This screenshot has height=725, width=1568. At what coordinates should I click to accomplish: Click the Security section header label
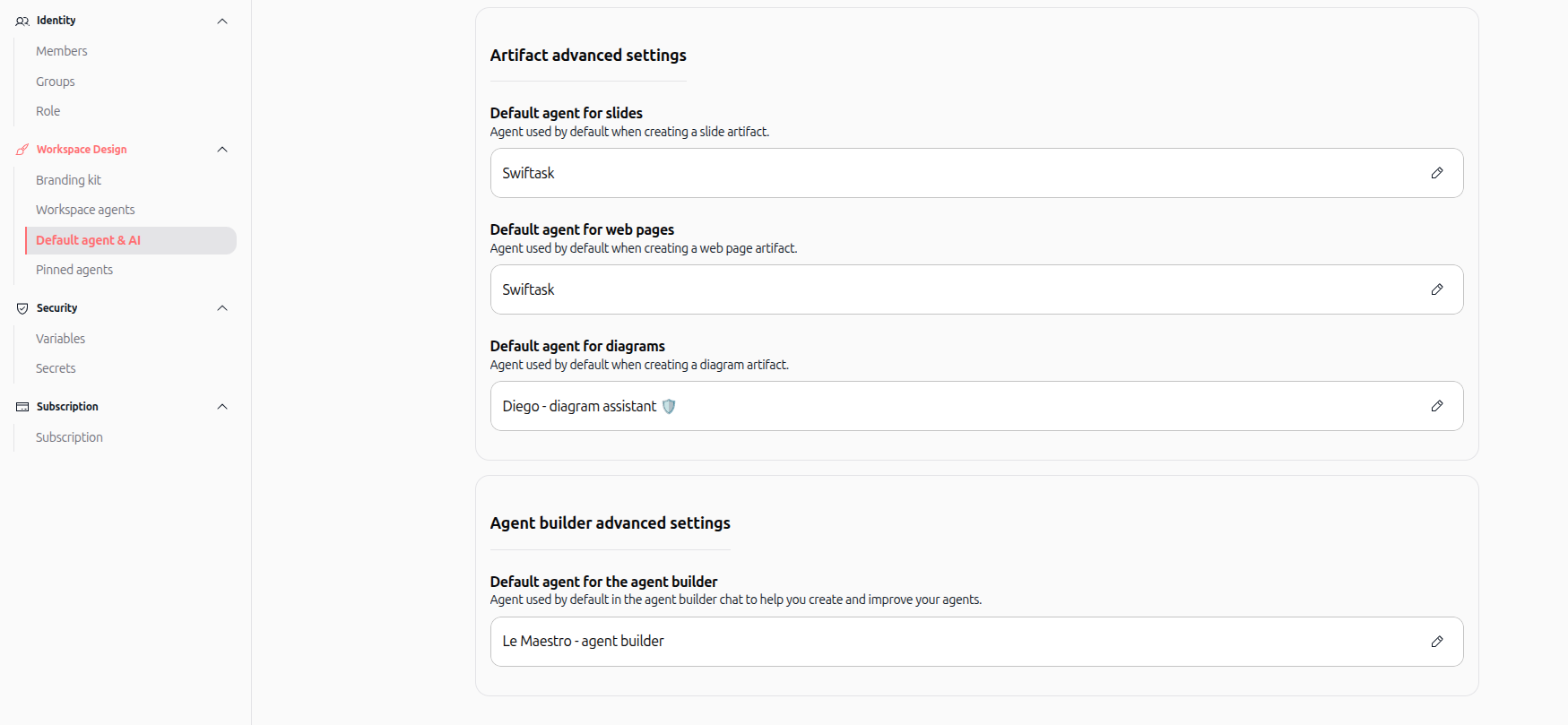coord(56,308)
